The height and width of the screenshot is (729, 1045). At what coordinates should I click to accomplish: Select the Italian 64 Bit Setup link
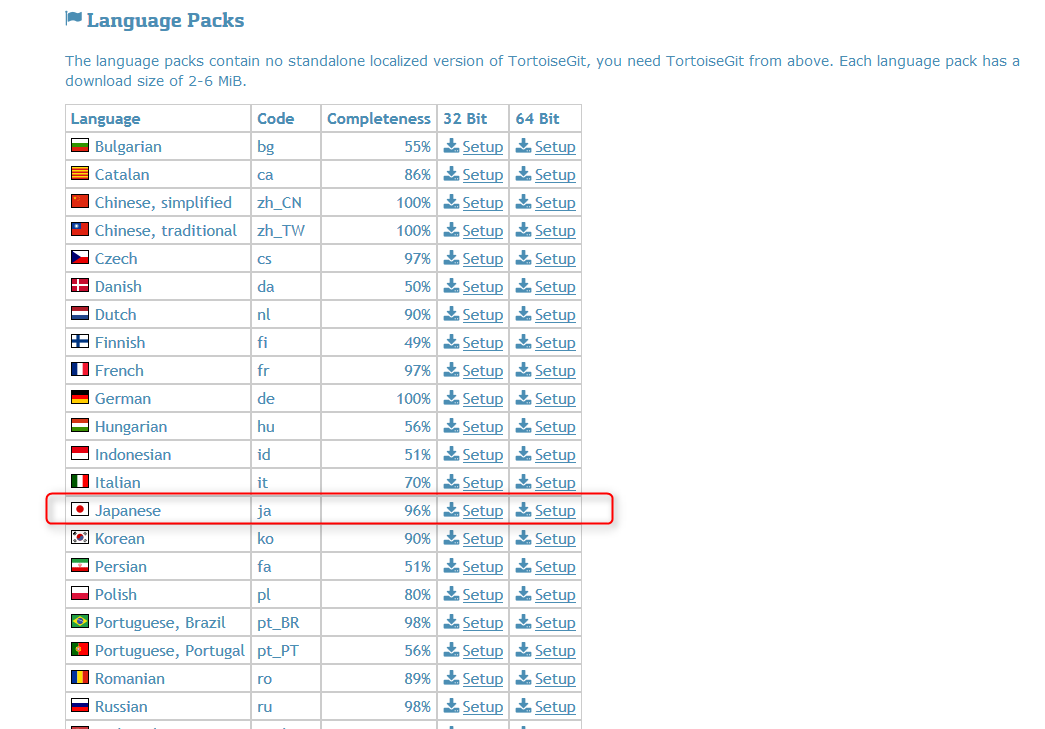click(554, 483)
